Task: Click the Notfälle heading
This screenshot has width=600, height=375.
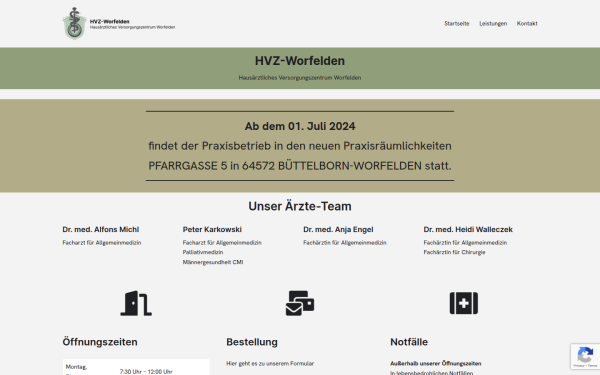Action: click(x=409, y=342)
